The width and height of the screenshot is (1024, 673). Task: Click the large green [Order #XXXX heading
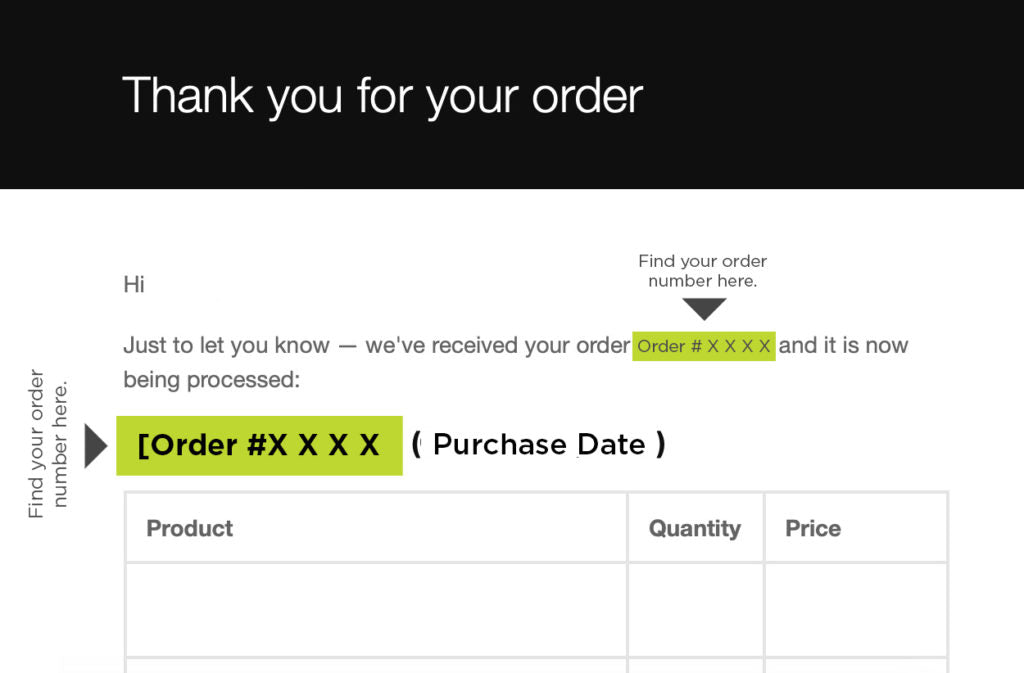pos(259,445)
